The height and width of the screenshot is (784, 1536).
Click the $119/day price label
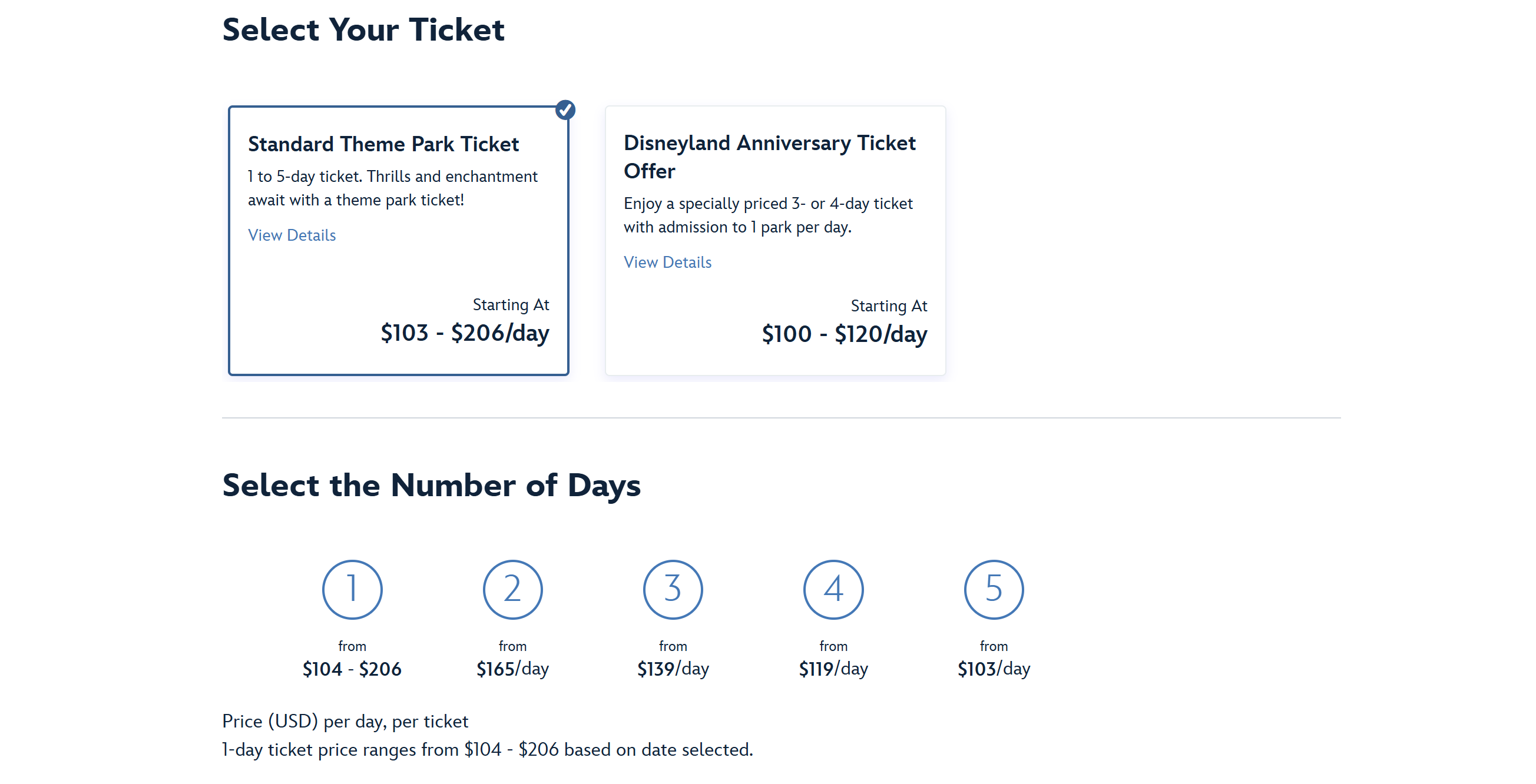[833, 669]
